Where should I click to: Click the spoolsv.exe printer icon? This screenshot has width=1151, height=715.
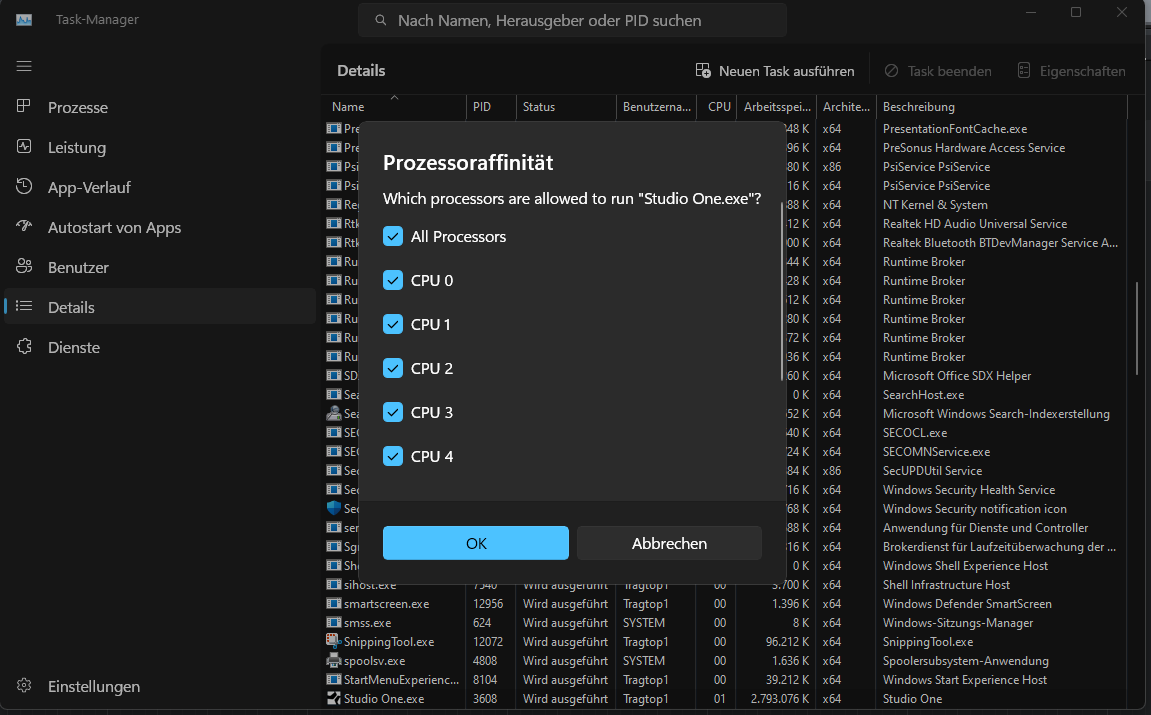(334, 660)
